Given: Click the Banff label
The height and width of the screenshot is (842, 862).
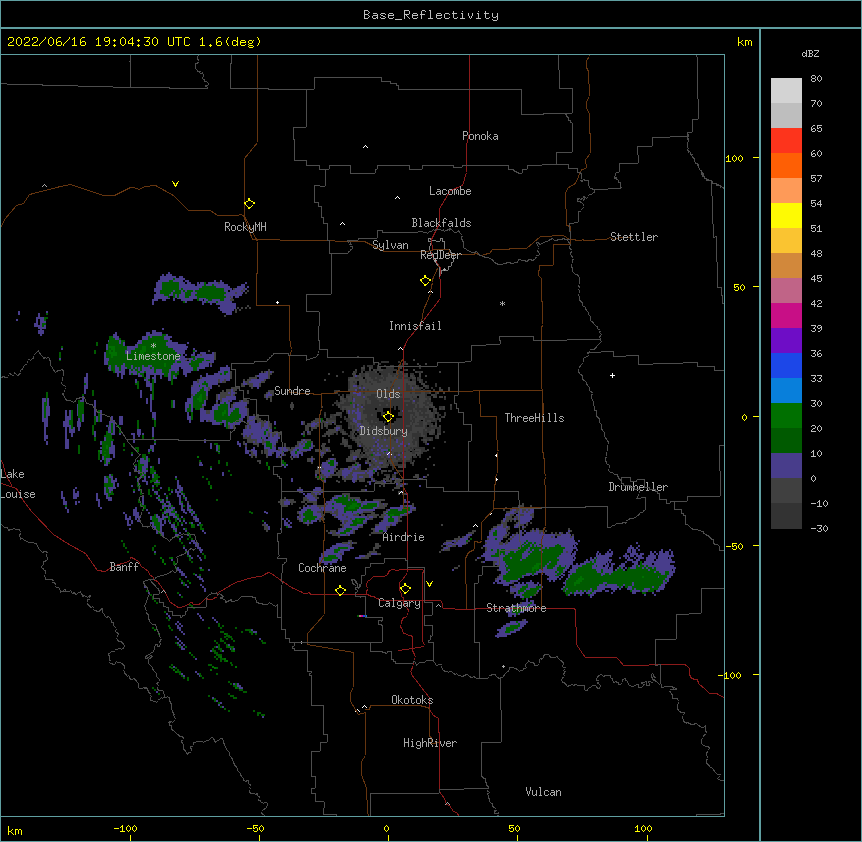Looking at the screenshot, I should tap(124, 567).
